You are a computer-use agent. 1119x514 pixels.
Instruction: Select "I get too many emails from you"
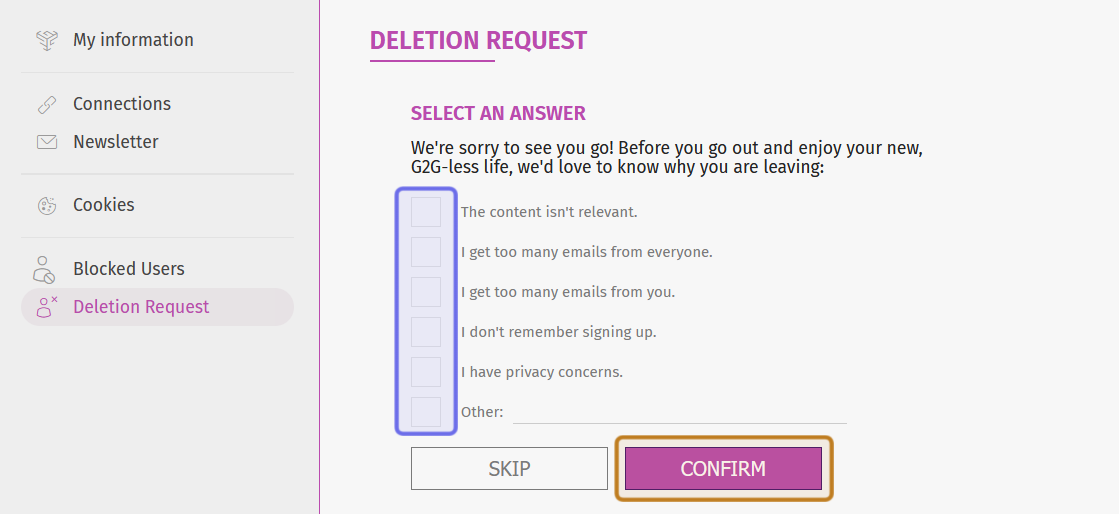click(426, 292)
